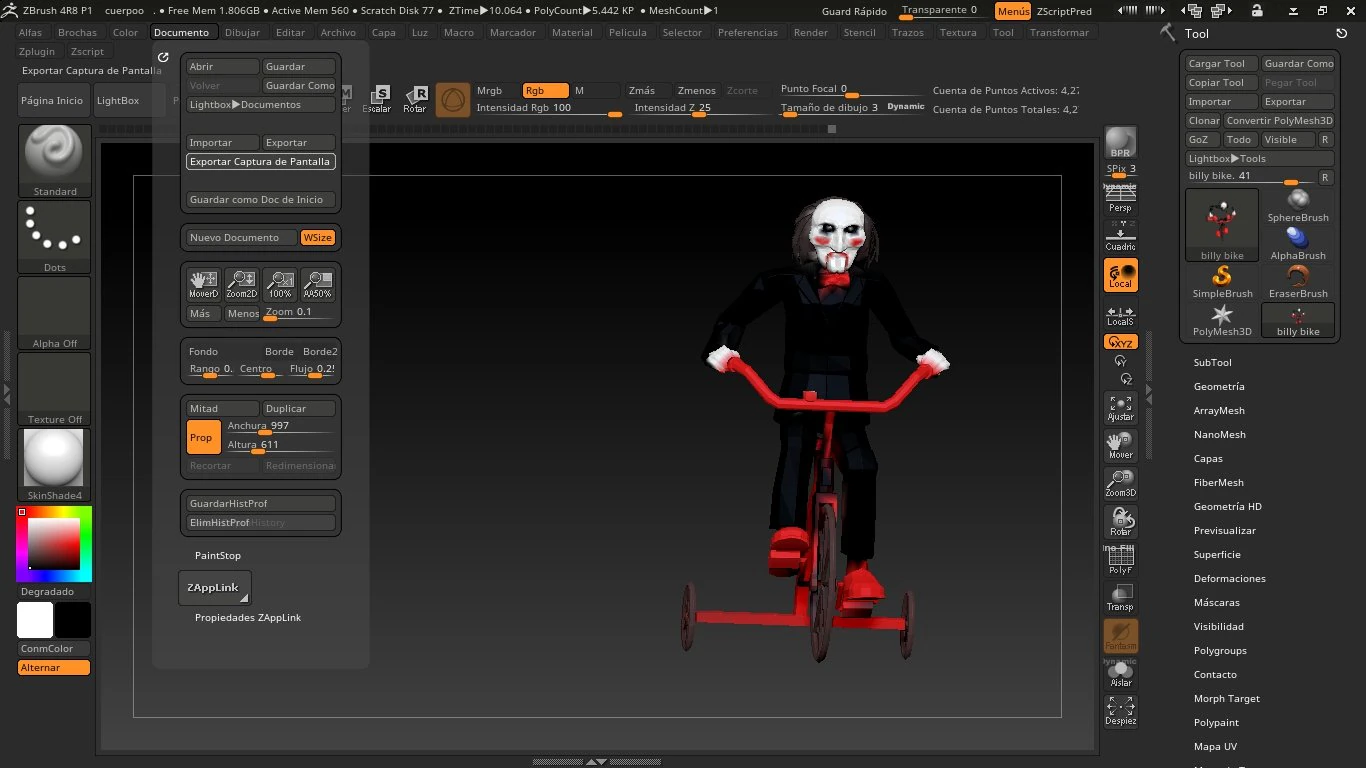
Task: Expand the ArrayMesh subpalette
Action: (1219, 411)
